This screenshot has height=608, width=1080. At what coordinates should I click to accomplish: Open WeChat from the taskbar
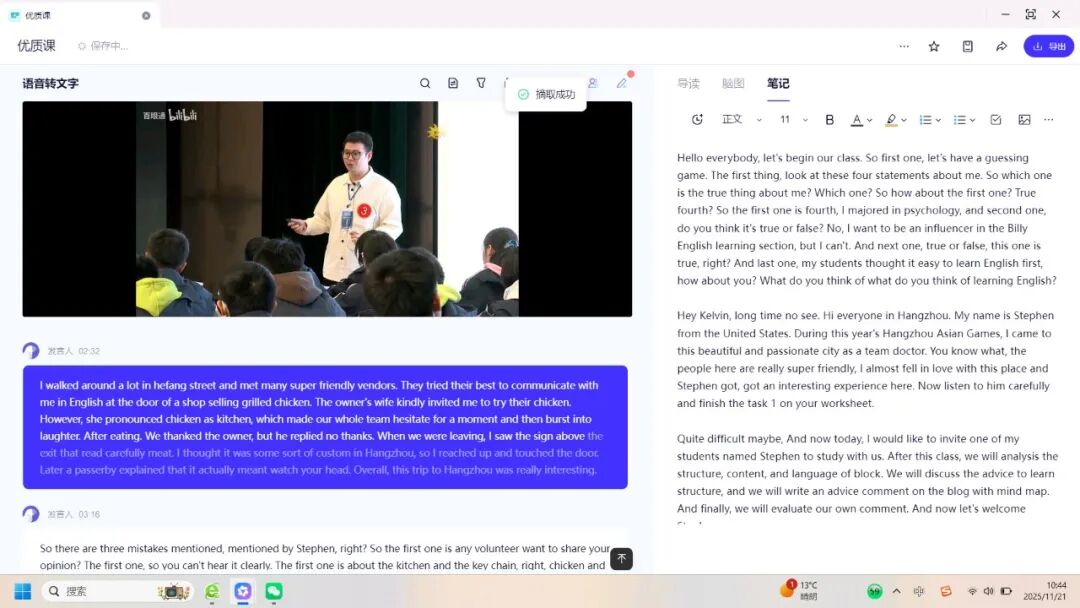coord(273,591)
